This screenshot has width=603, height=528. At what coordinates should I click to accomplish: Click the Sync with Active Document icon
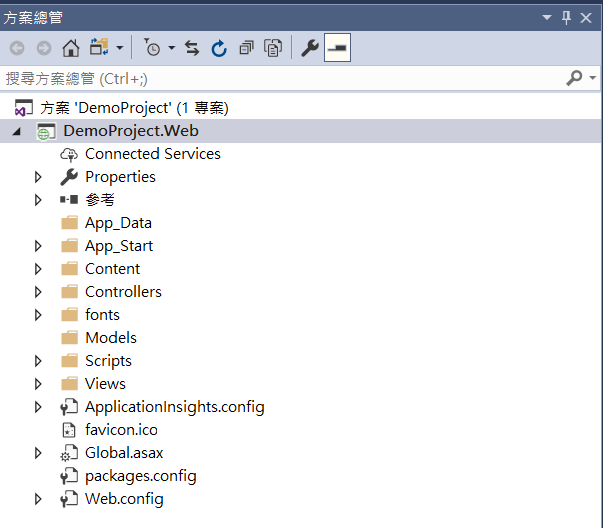[x=192, y=48]
